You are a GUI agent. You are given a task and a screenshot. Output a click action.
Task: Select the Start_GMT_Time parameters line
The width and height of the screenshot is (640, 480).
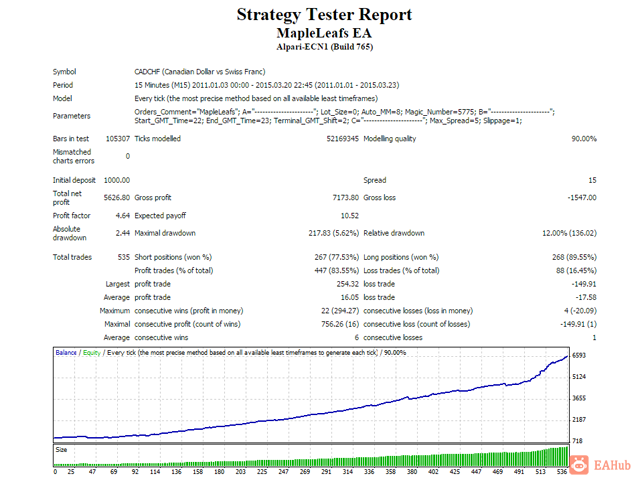tap(328, 120)
